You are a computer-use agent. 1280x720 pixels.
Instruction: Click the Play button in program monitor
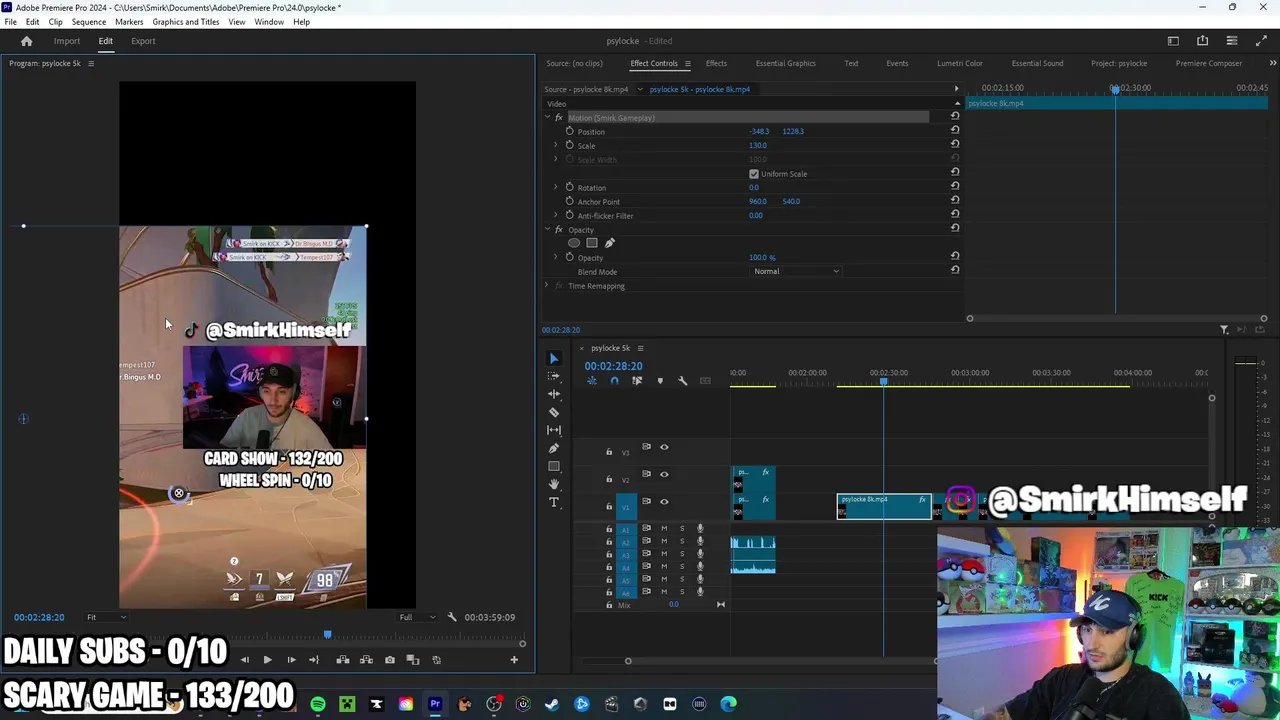(x=267, y=660)
